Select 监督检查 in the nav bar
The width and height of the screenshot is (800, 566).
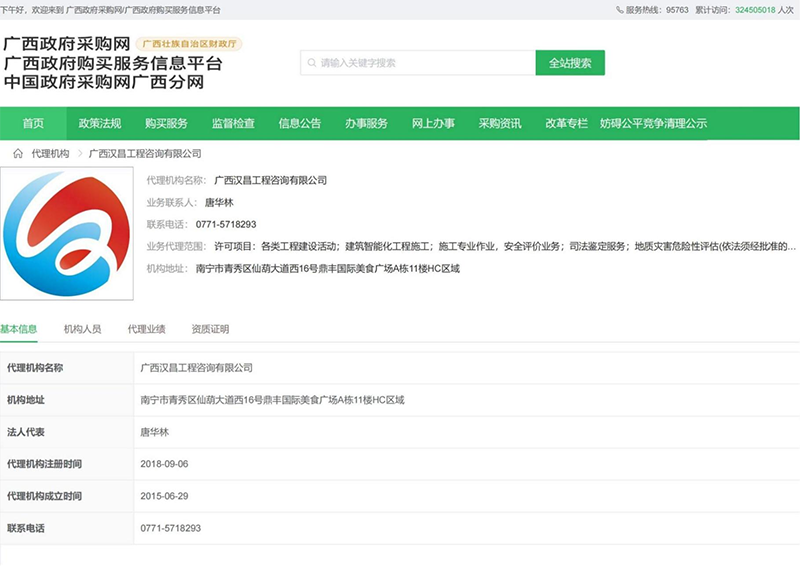tap(233, 124)
